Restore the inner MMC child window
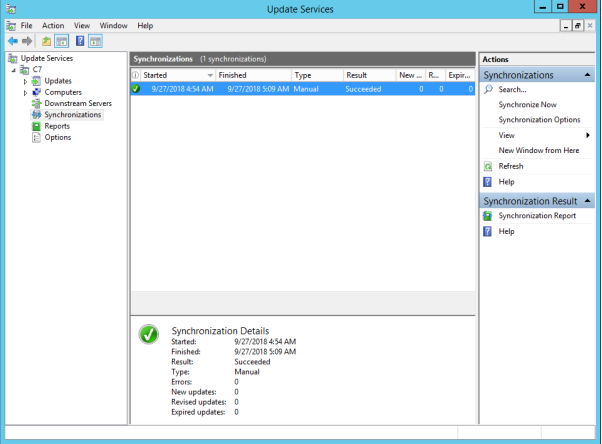 (577, 26)
